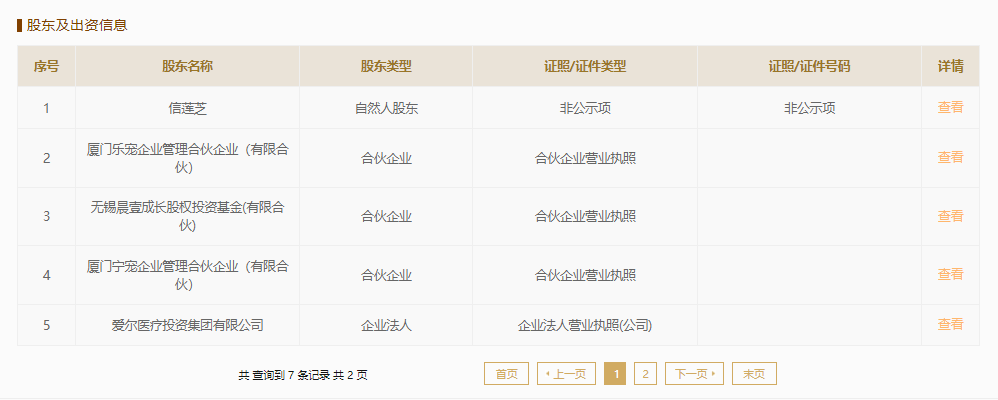
Task: Click the 股东及出资信息 section title
Action: pyautogui.click(x=77, y=25)
